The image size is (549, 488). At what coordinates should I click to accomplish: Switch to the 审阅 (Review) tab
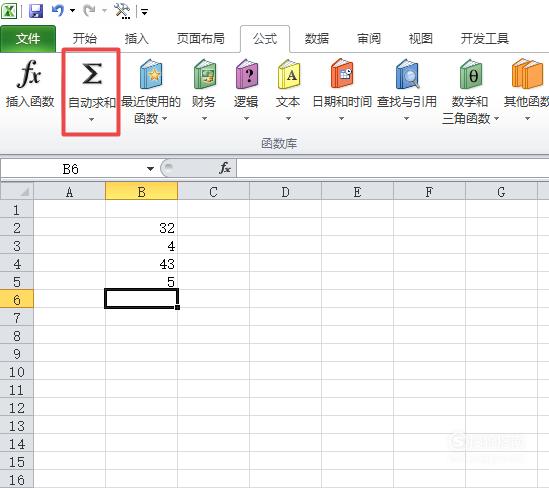click(369, 39)
